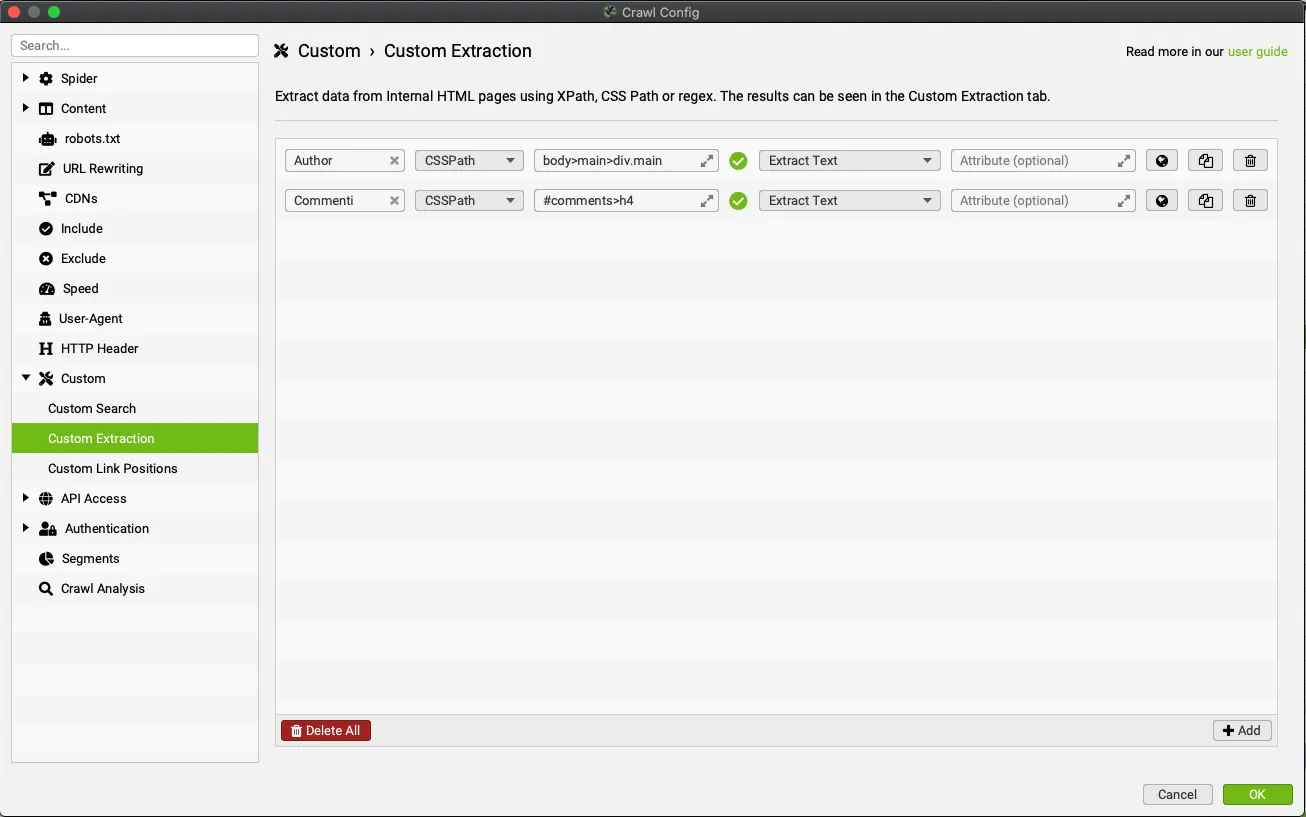The height and width of the screenshot is (817, 1306).
Task: Open the user guide link
Action: 1257,51
